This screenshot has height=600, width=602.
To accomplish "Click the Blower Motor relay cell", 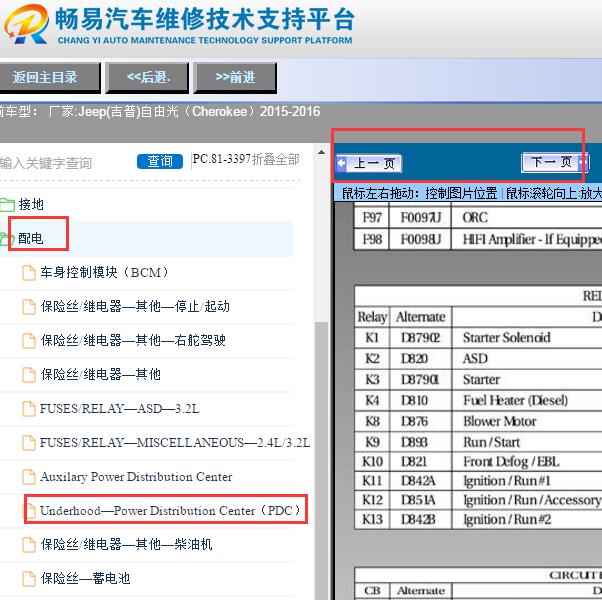I will (499, 421).
